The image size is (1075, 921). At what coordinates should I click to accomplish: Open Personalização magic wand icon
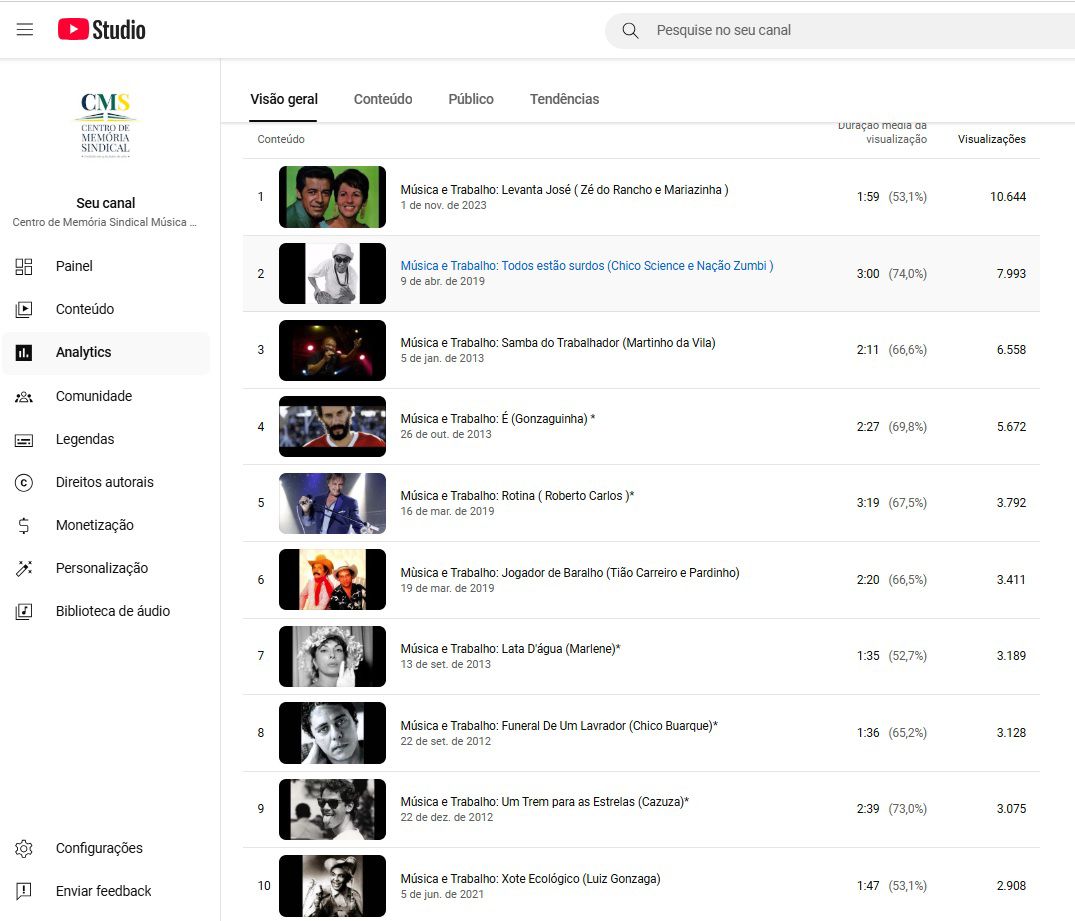[x=24, y=569]
